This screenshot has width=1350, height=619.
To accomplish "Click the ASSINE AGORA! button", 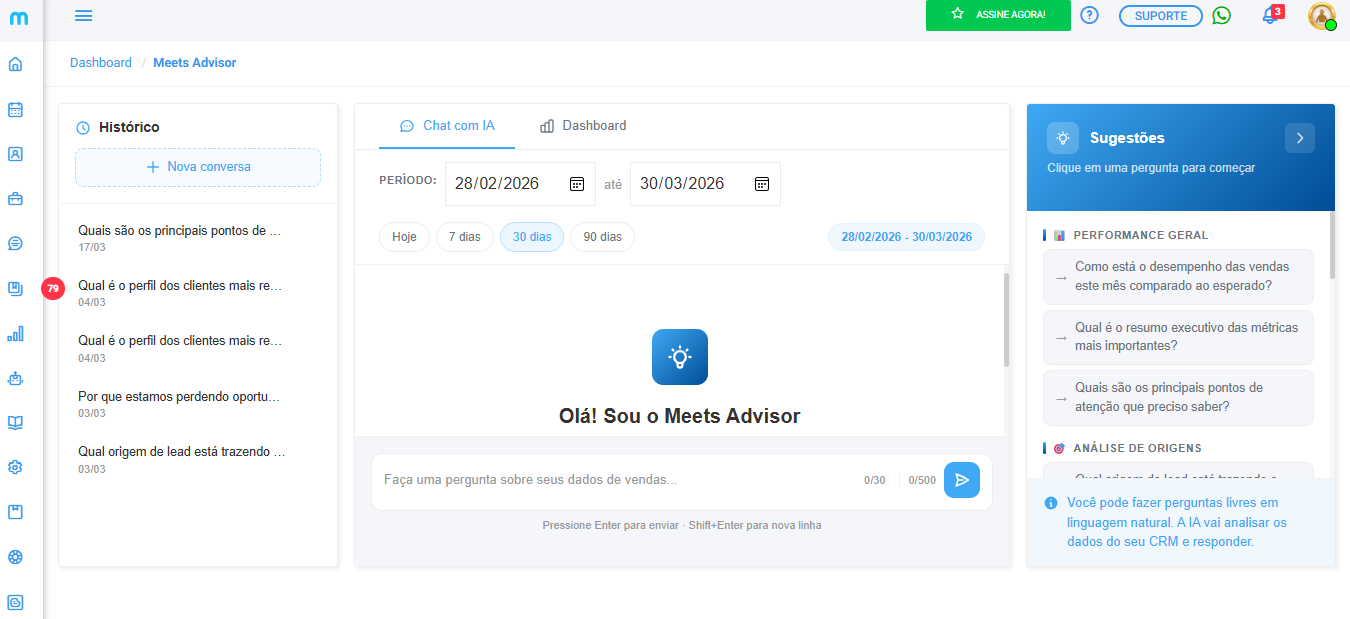I will tap(998, 15).
